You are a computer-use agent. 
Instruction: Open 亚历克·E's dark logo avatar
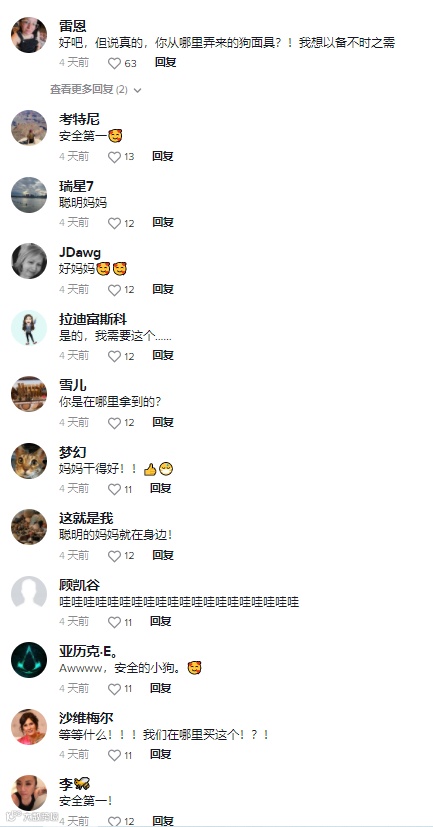pyautogui.click(x=29, y=660)
